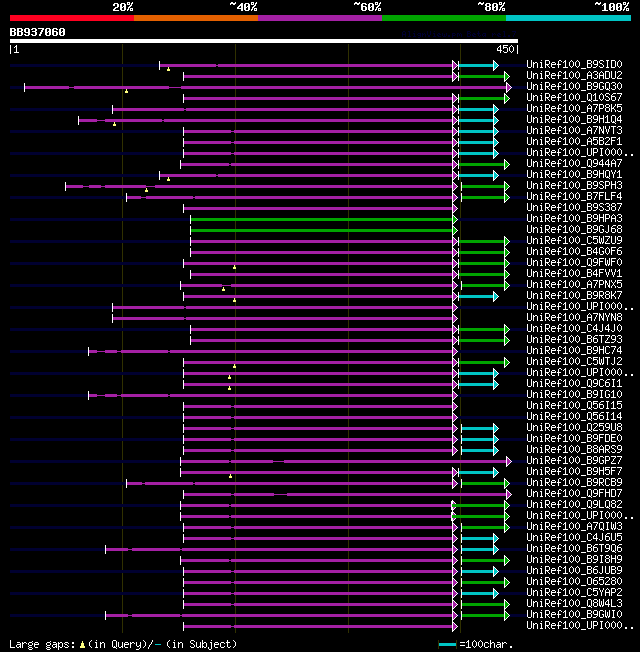Select the UniRef100_B9H5F7 label
640x652 pixels.
pyautogui.click(x=574, y=472)
